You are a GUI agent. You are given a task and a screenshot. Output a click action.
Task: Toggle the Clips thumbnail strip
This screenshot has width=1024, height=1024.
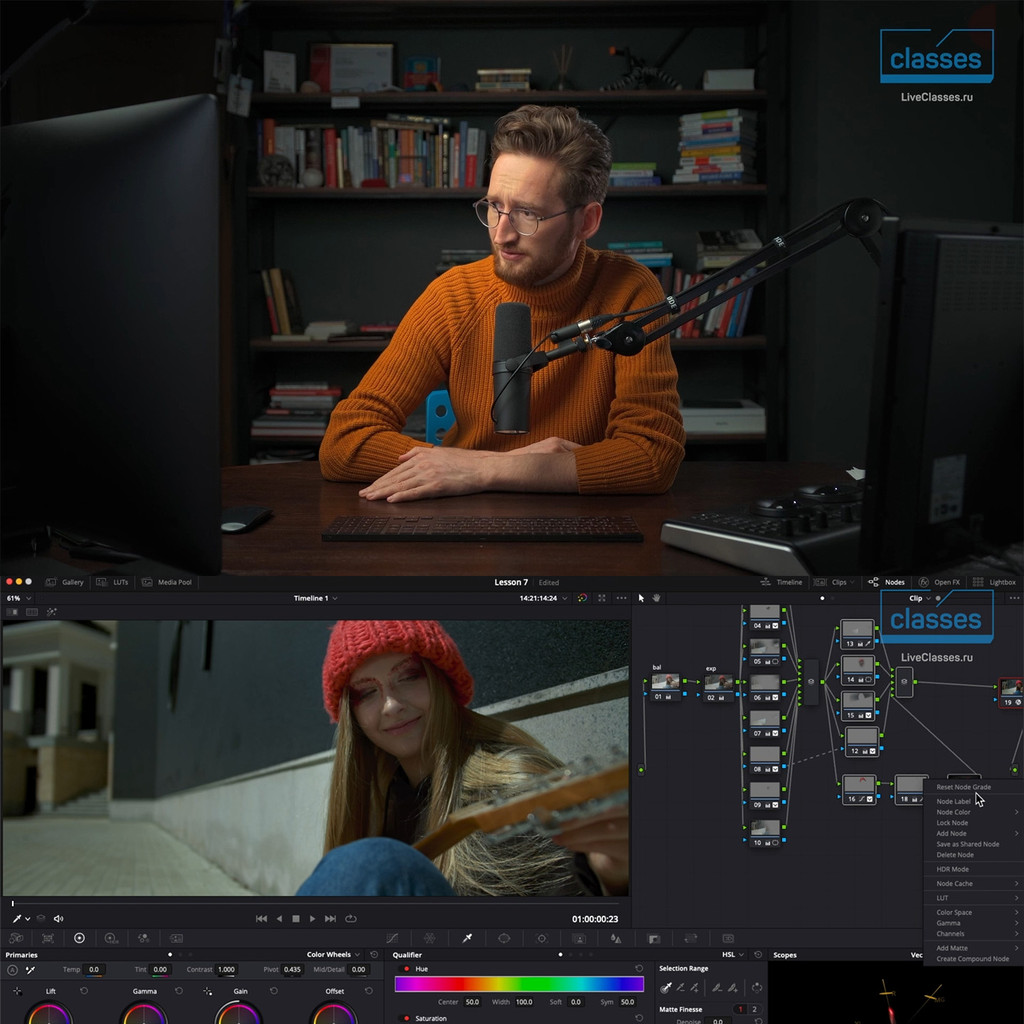(x=831, y=582)
